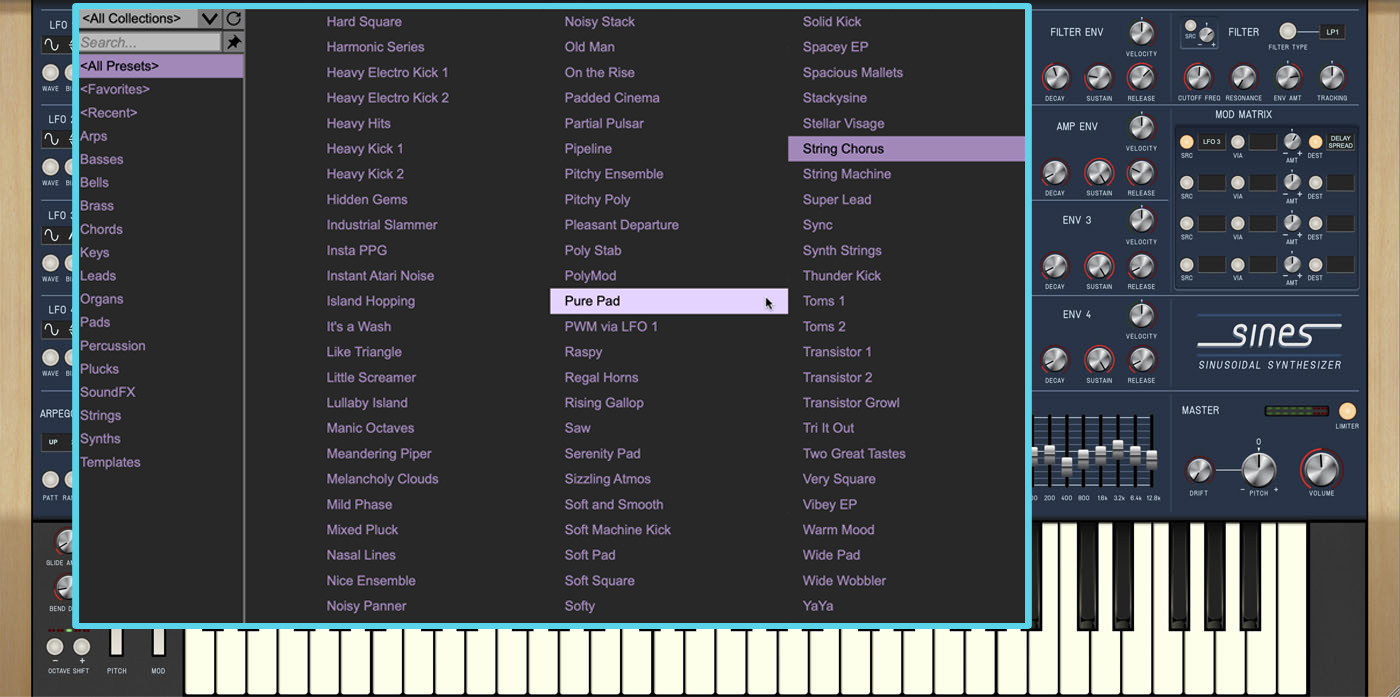Click the refresh presets icon
The image size is (1400, 697).
[233, 18]
